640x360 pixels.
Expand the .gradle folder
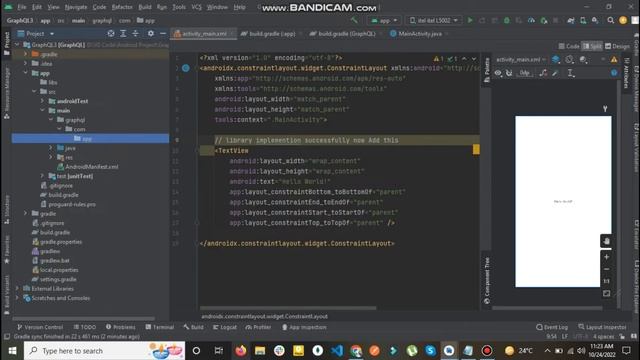[25, 54]
